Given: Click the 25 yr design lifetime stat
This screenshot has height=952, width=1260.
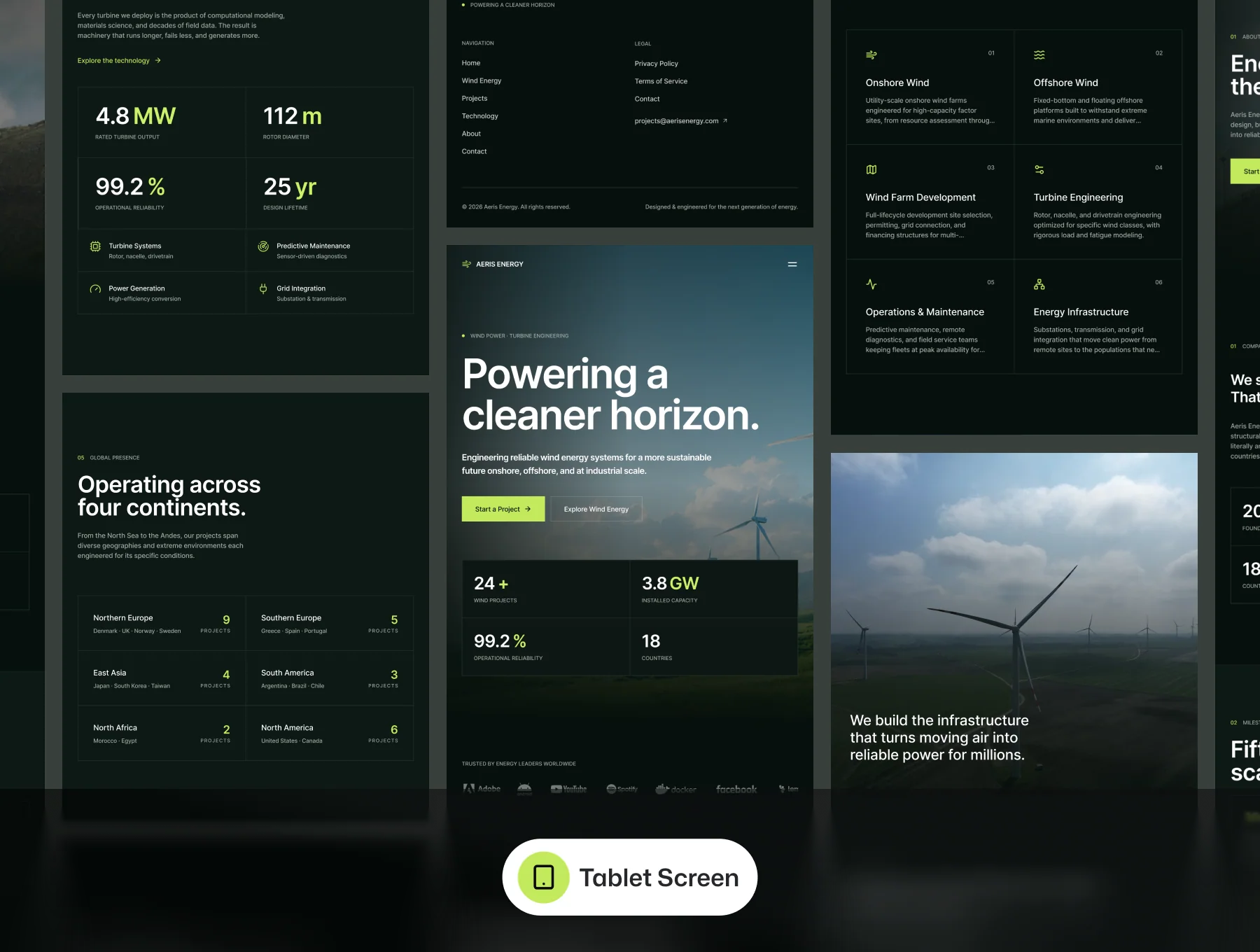Looking at the screenshot, I should pos(330,193).
